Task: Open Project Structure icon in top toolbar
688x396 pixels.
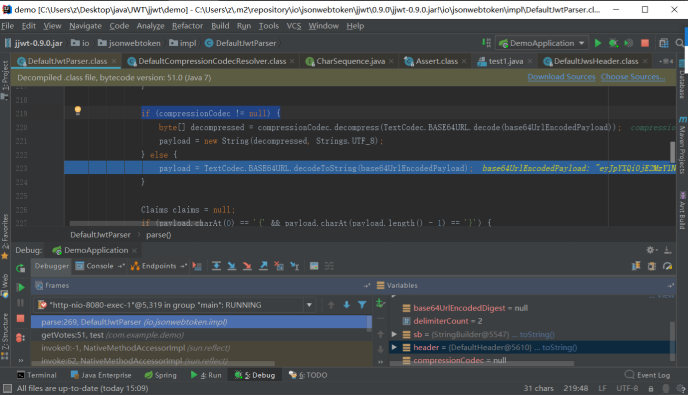Action: (663, 43)
